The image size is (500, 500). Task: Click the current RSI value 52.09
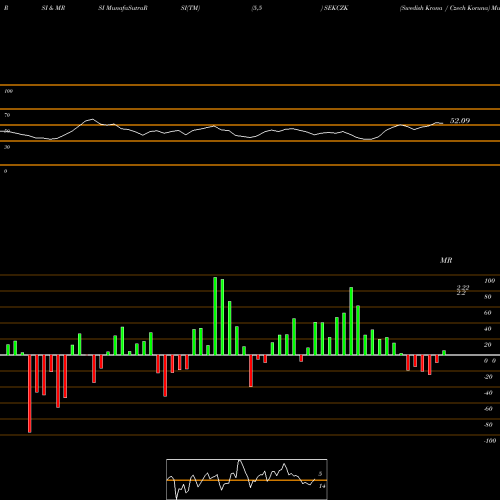click(460, 121)
